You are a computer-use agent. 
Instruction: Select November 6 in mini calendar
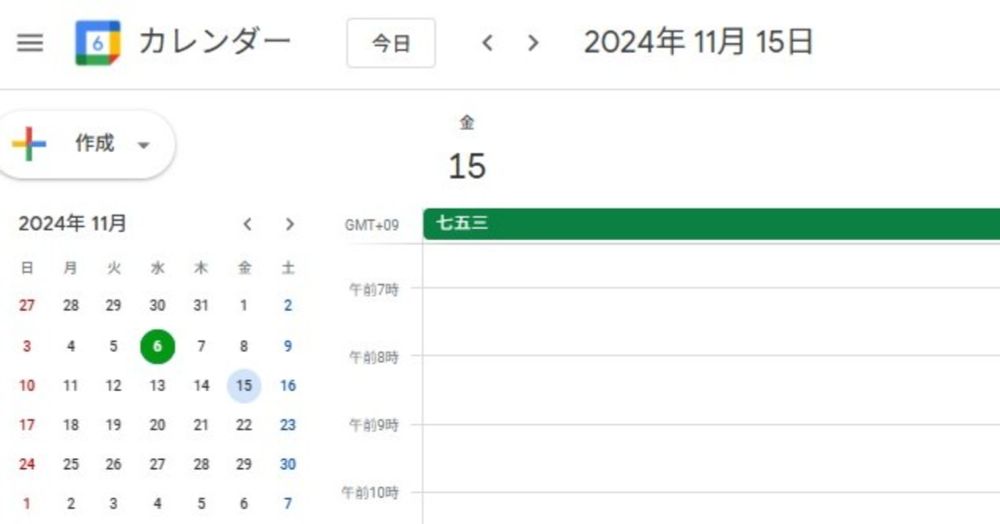click(x=157, y=346)
